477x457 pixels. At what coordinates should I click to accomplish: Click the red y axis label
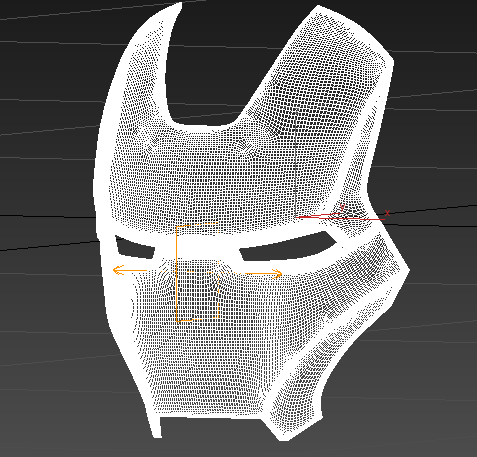click(x=342, y=207)
